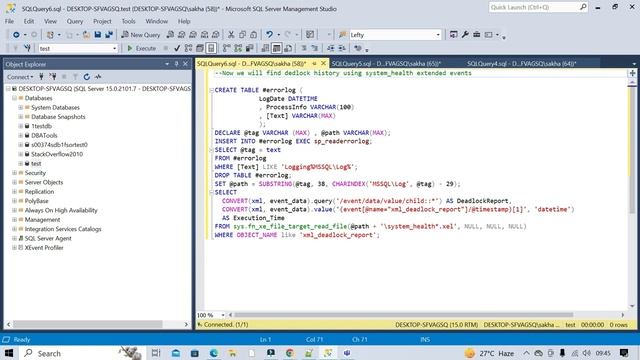
Task: Click the Object Explorer disconnect icon
Action: pyautogui.click(x=53, y=77)
